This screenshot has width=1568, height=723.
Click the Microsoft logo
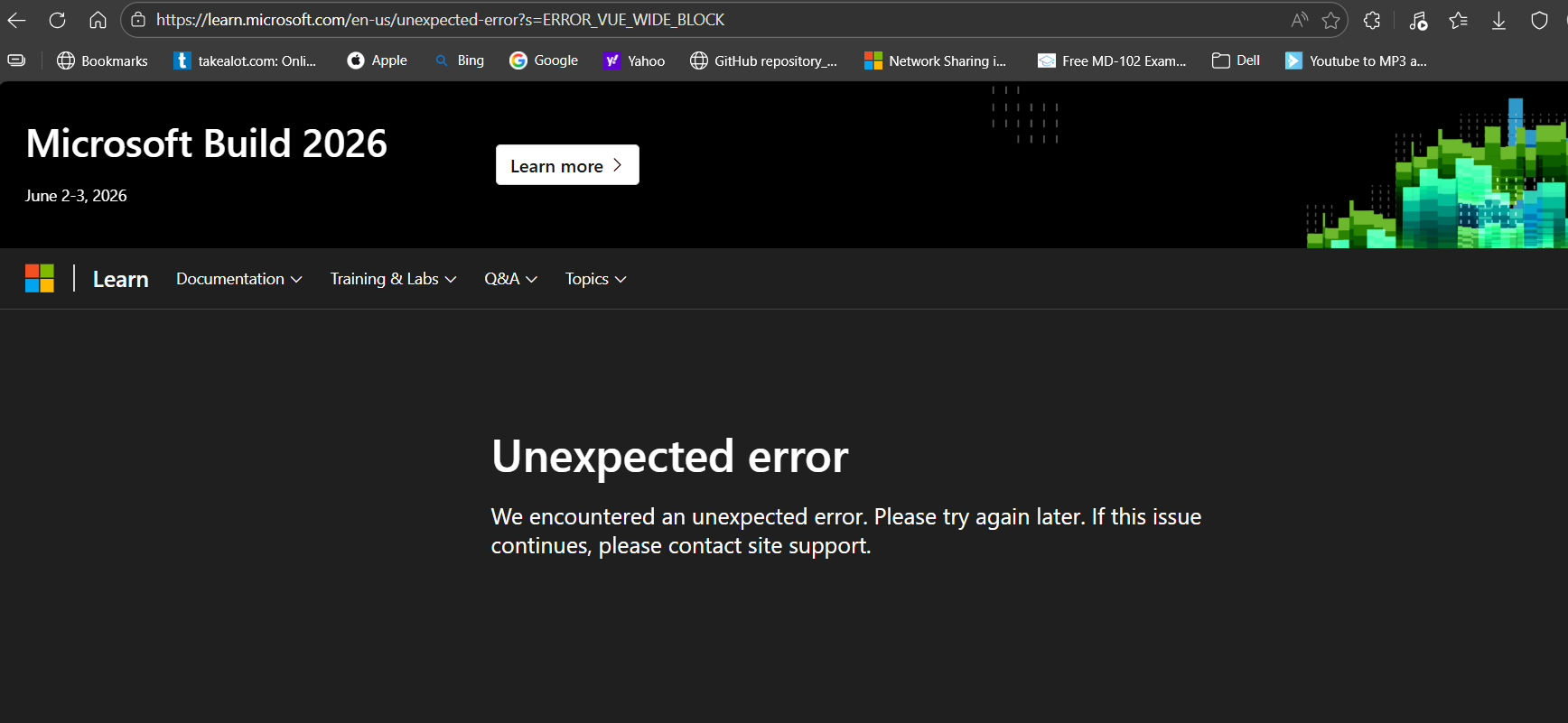click(x=40, y=278)
